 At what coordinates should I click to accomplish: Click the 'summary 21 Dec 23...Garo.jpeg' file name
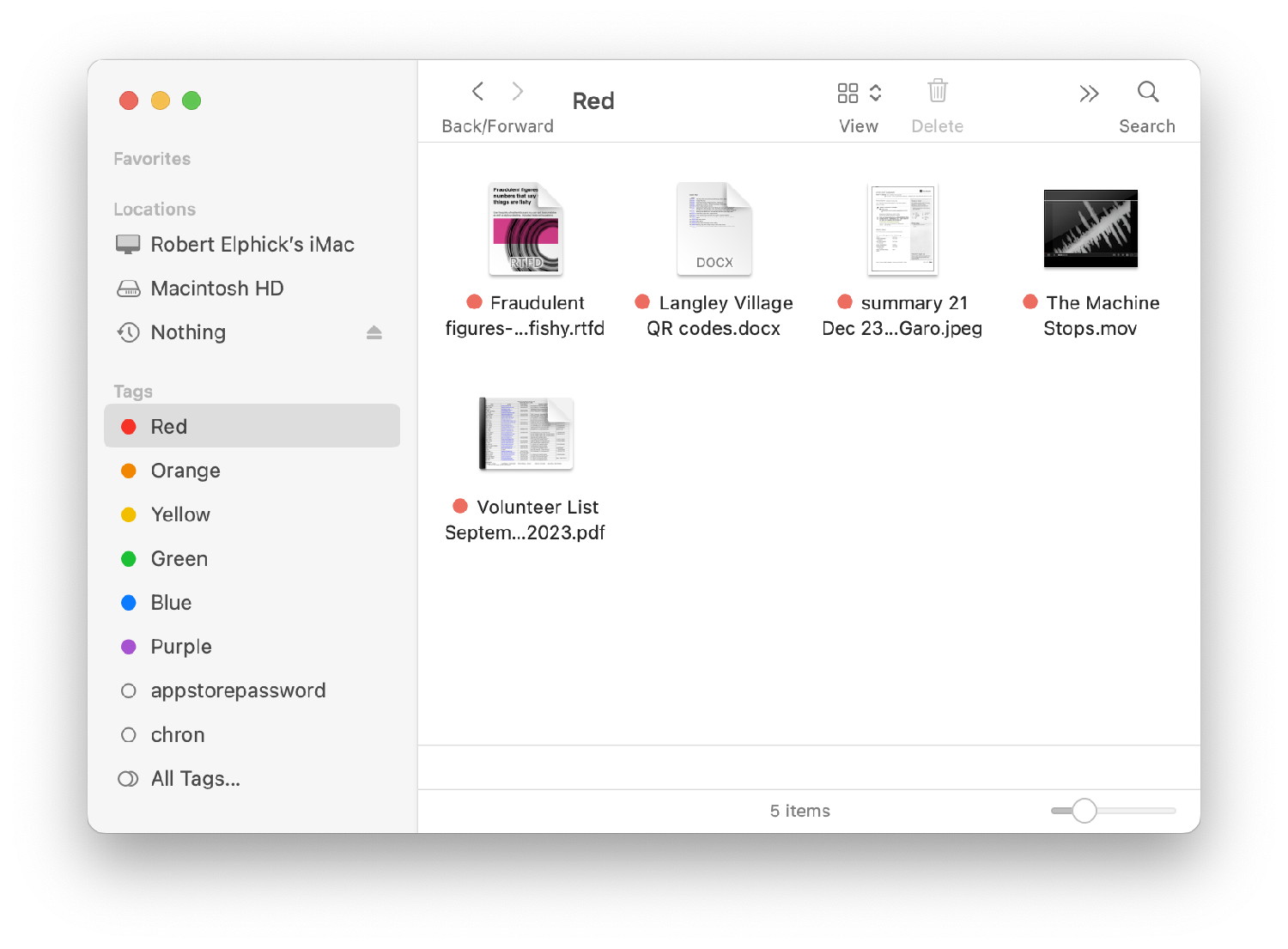coord(902,315)
